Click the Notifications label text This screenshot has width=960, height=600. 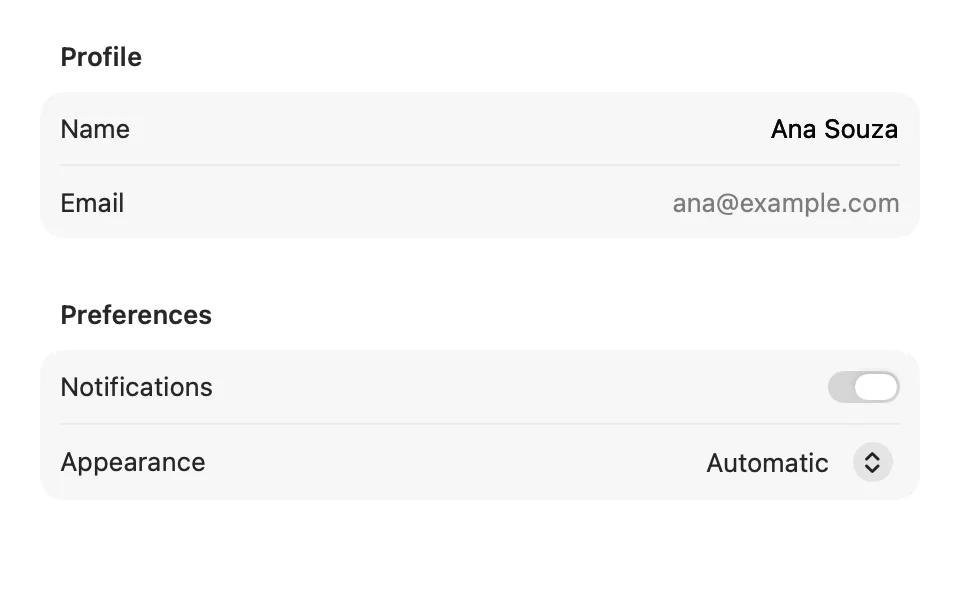coord(137,387)
